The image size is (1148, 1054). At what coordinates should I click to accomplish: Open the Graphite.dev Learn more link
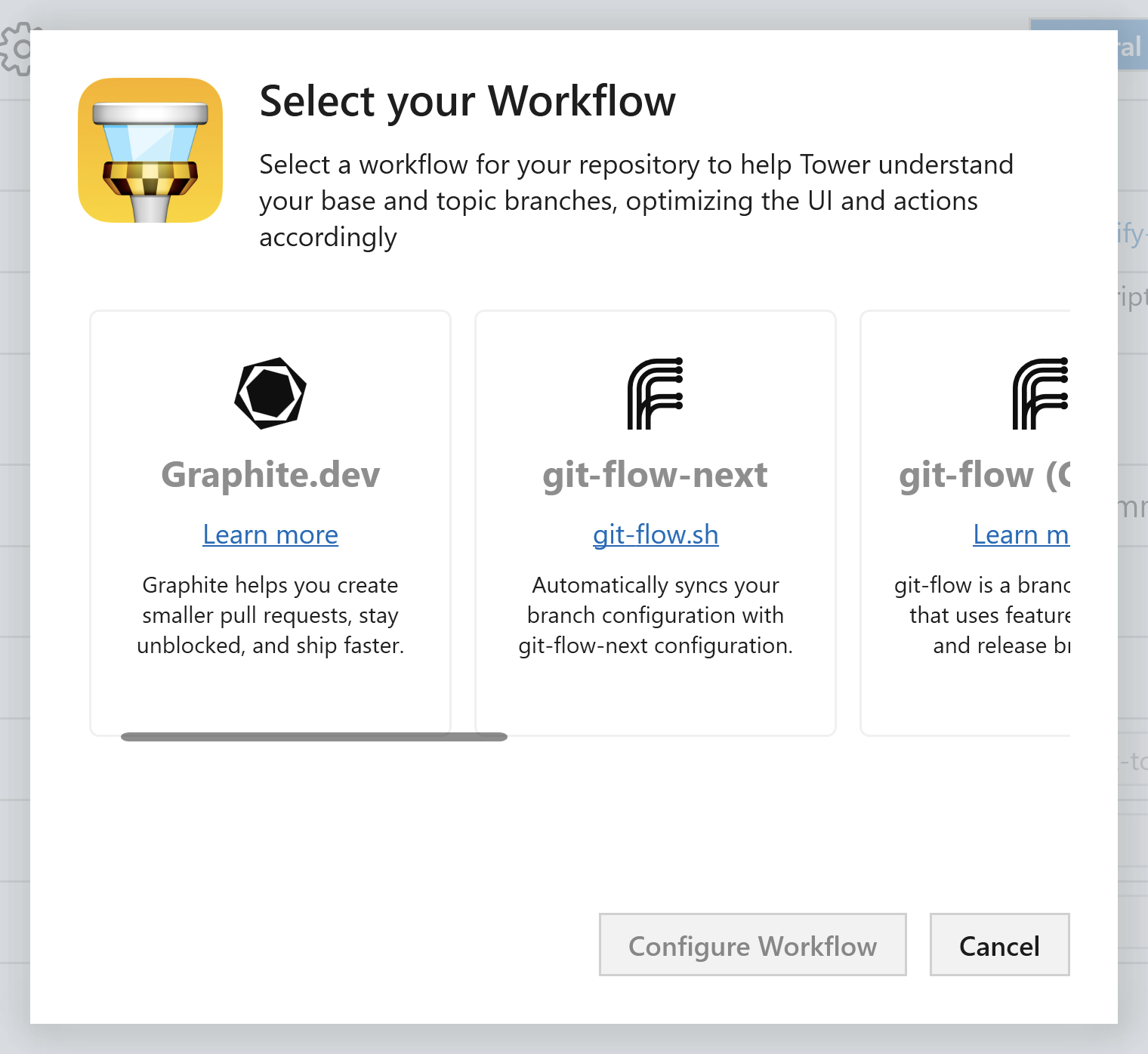270,535
